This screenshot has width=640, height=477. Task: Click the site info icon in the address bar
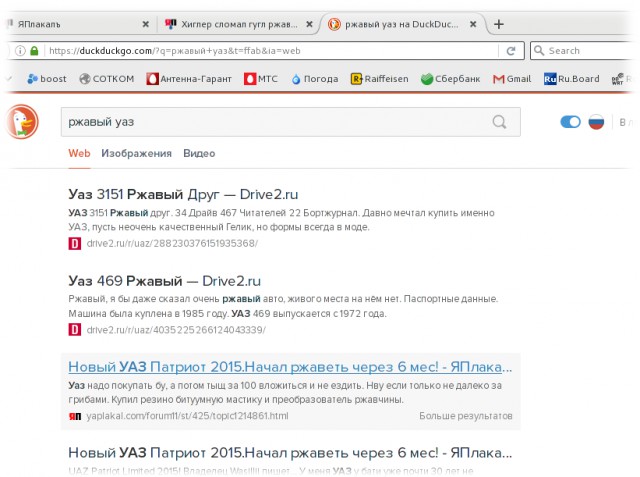point(20,51)
